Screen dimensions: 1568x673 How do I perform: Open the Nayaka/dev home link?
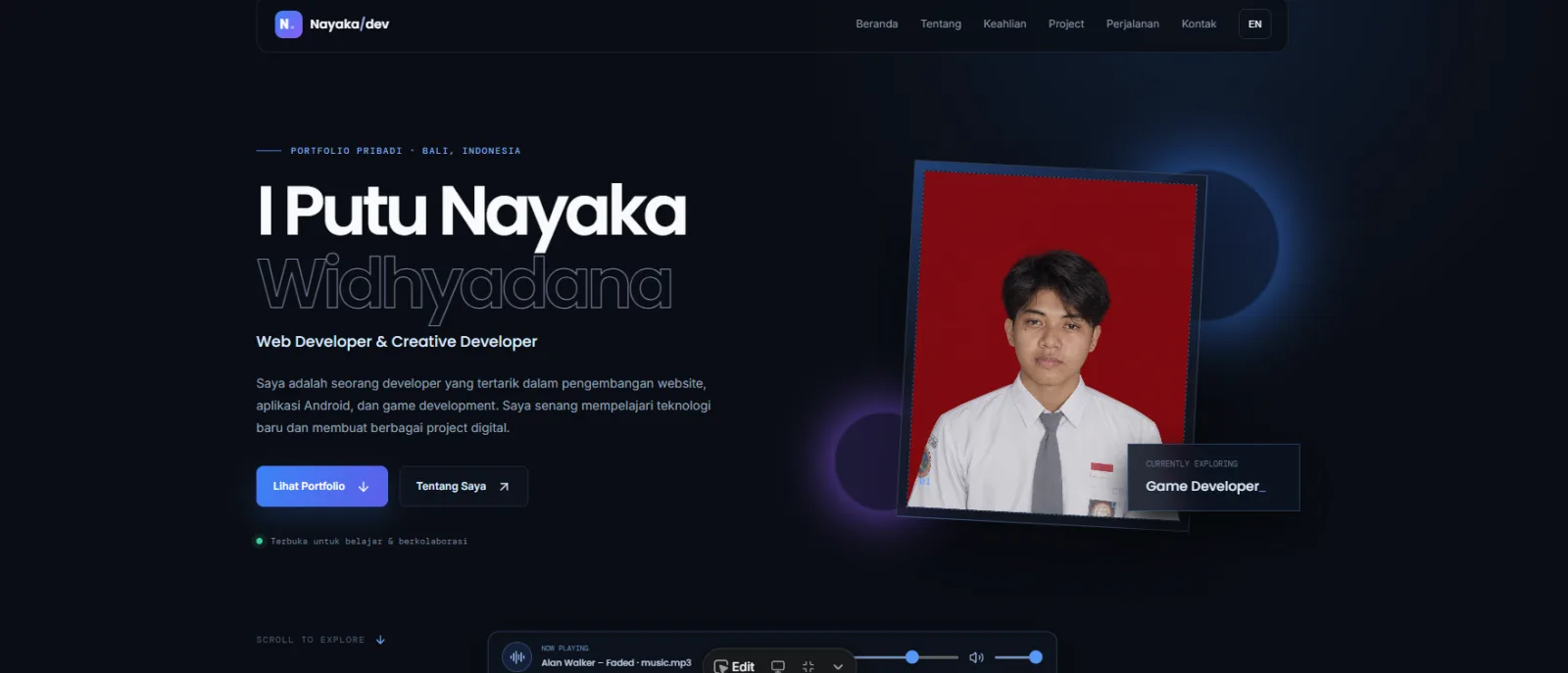[x=332, y=24]
